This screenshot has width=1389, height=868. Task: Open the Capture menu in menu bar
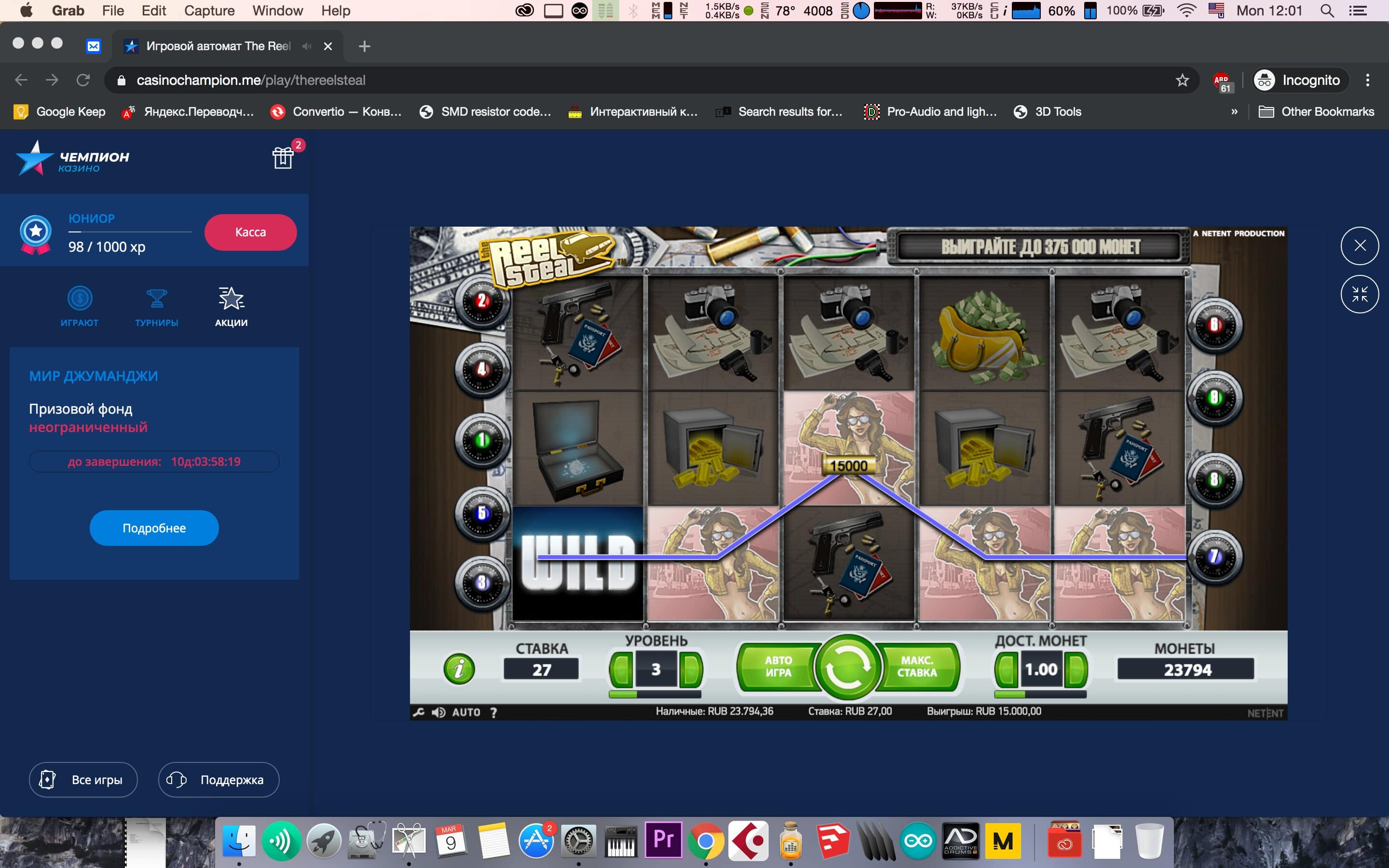click(x=209, y=10)
